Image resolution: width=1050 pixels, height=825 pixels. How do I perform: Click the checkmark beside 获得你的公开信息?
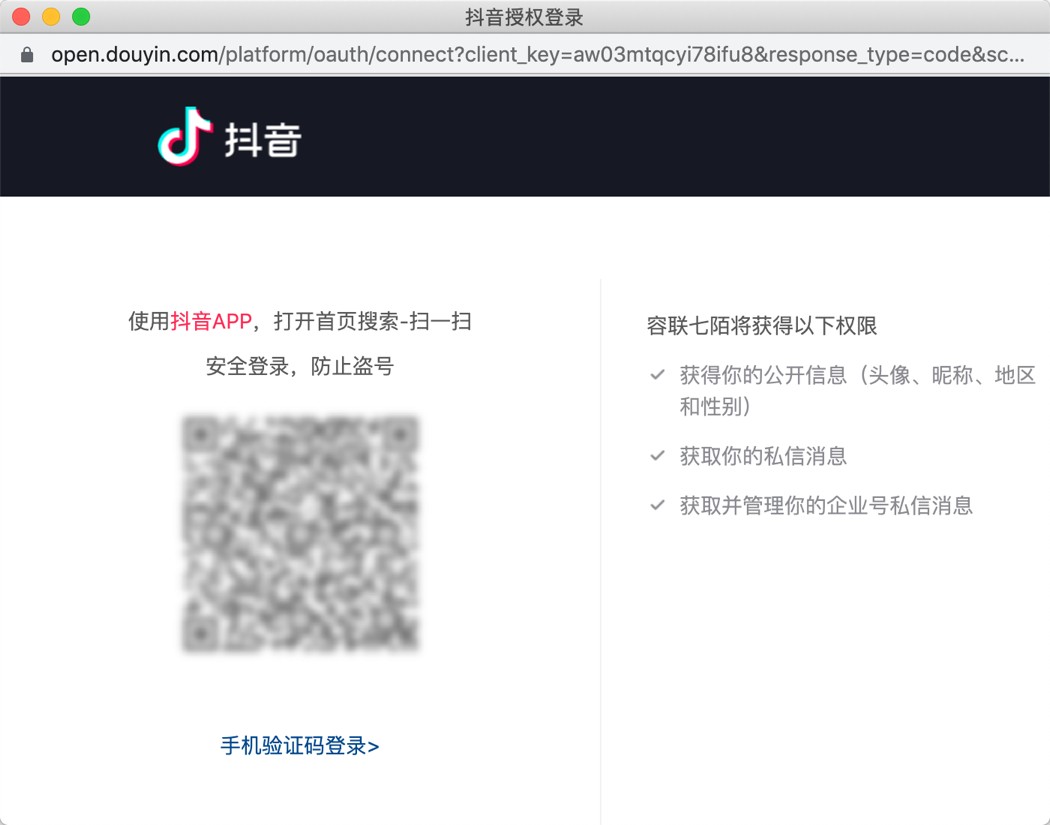pos(658,374)
